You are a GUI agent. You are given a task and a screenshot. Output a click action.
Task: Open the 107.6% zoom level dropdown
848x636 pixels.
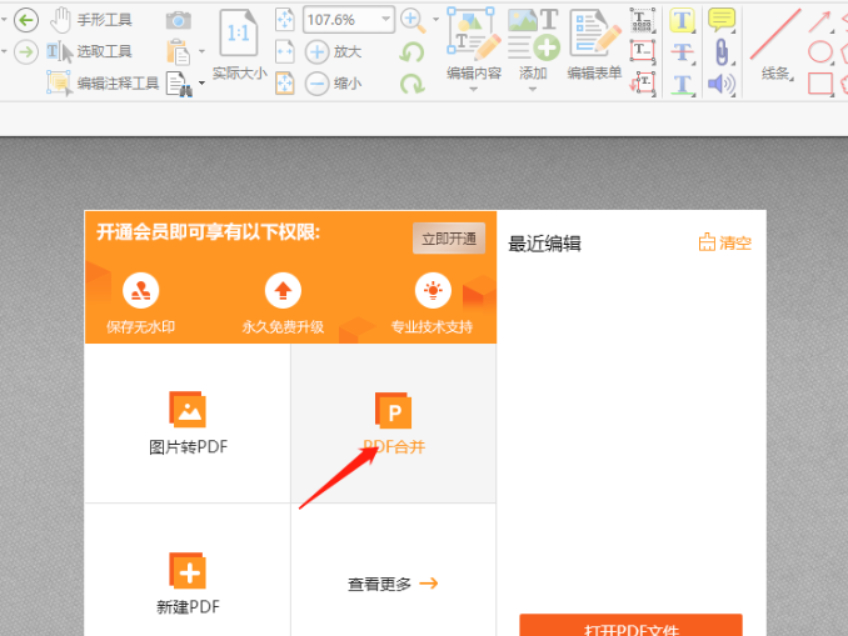[x=386, y=19]
